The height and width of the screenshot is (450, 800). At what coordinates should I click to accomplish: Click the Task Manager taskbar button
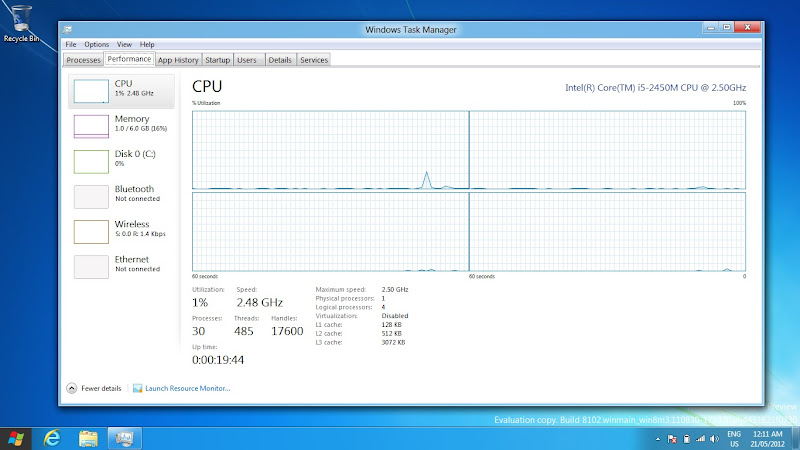124,439
